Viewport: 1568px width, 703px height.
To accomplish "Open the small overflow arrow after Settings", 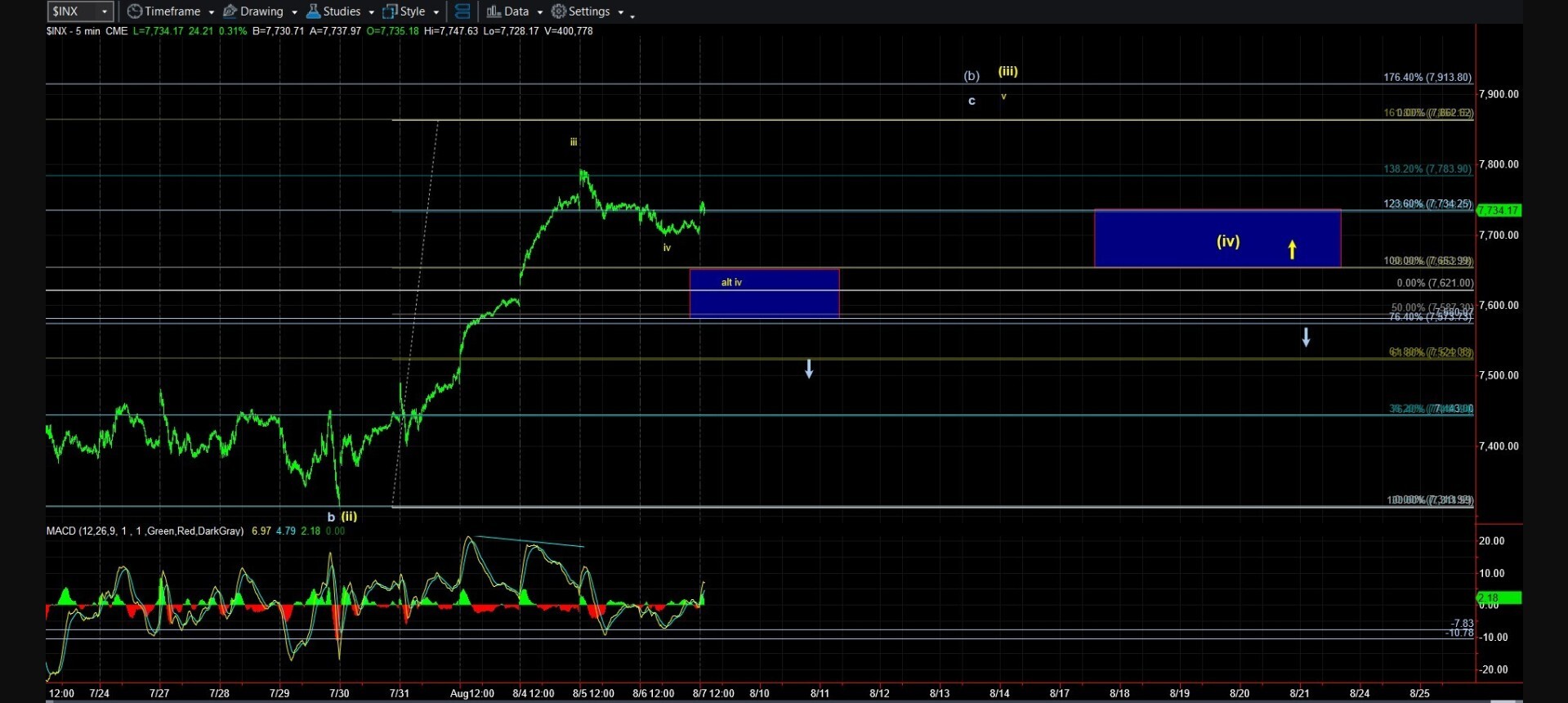I will 632,16.
